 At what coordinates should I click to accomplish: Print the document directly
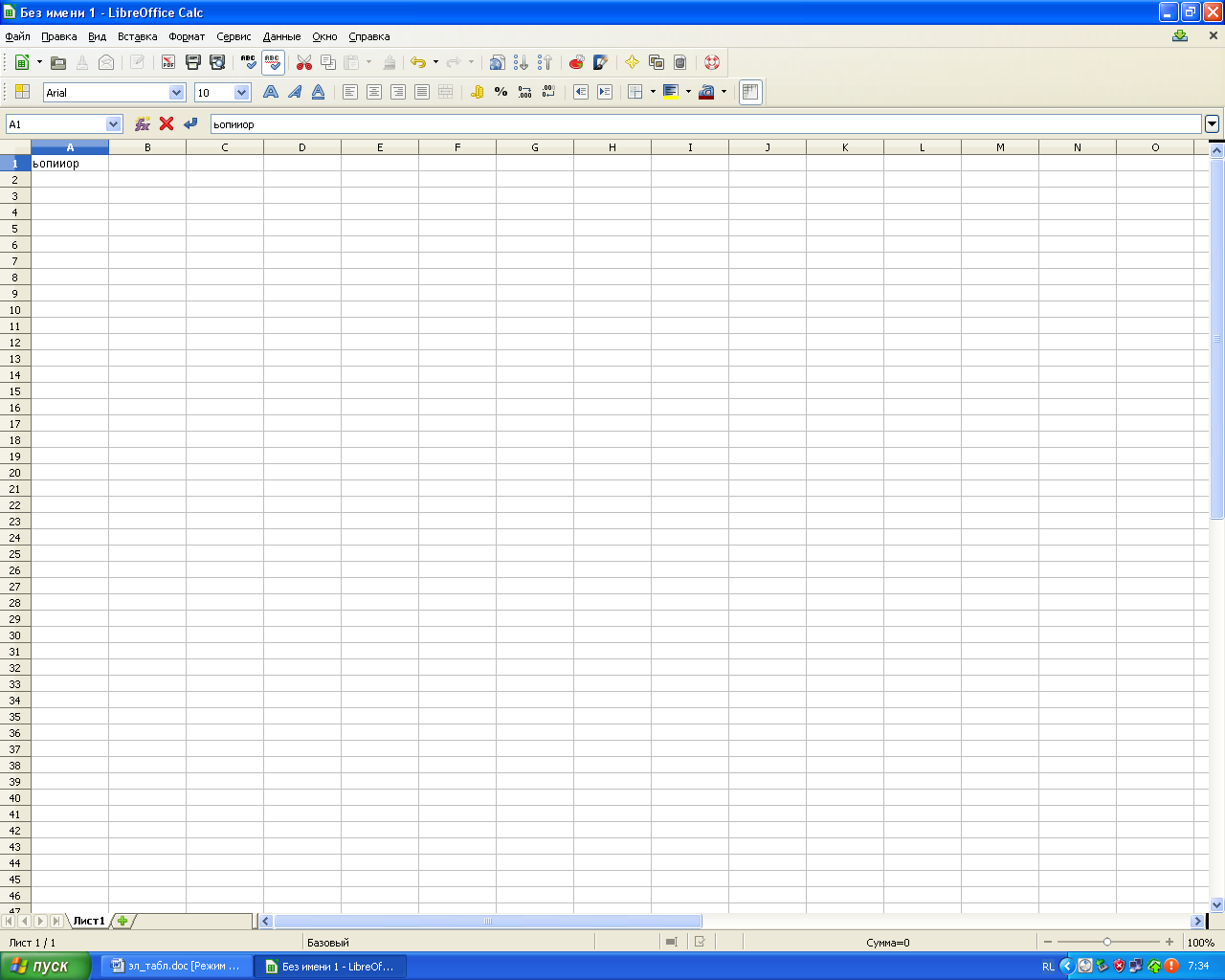[x=193, y=62]
